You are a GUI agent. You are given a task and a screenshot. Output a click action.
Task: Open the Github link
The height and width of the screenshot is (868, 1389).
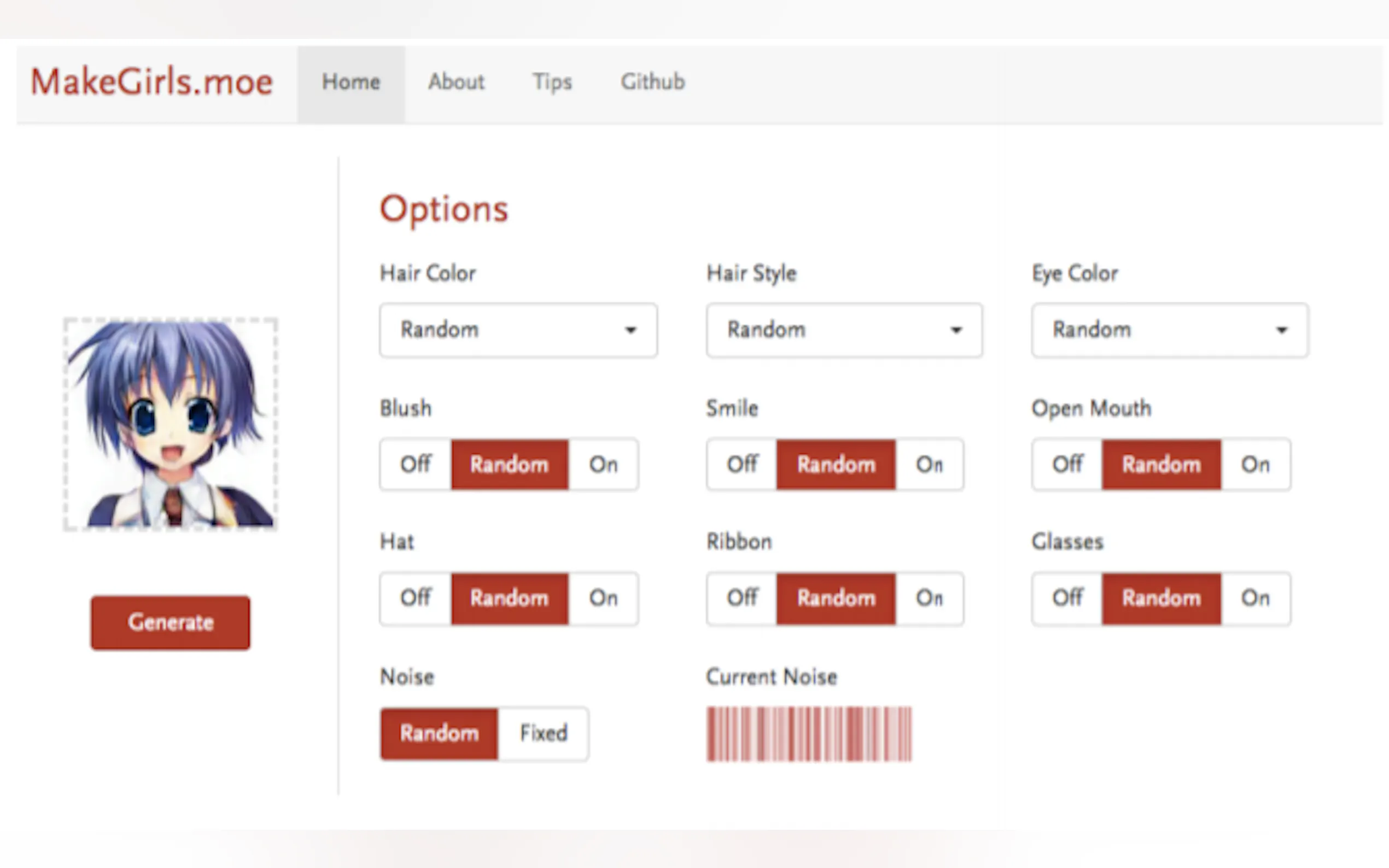point(652,82)
